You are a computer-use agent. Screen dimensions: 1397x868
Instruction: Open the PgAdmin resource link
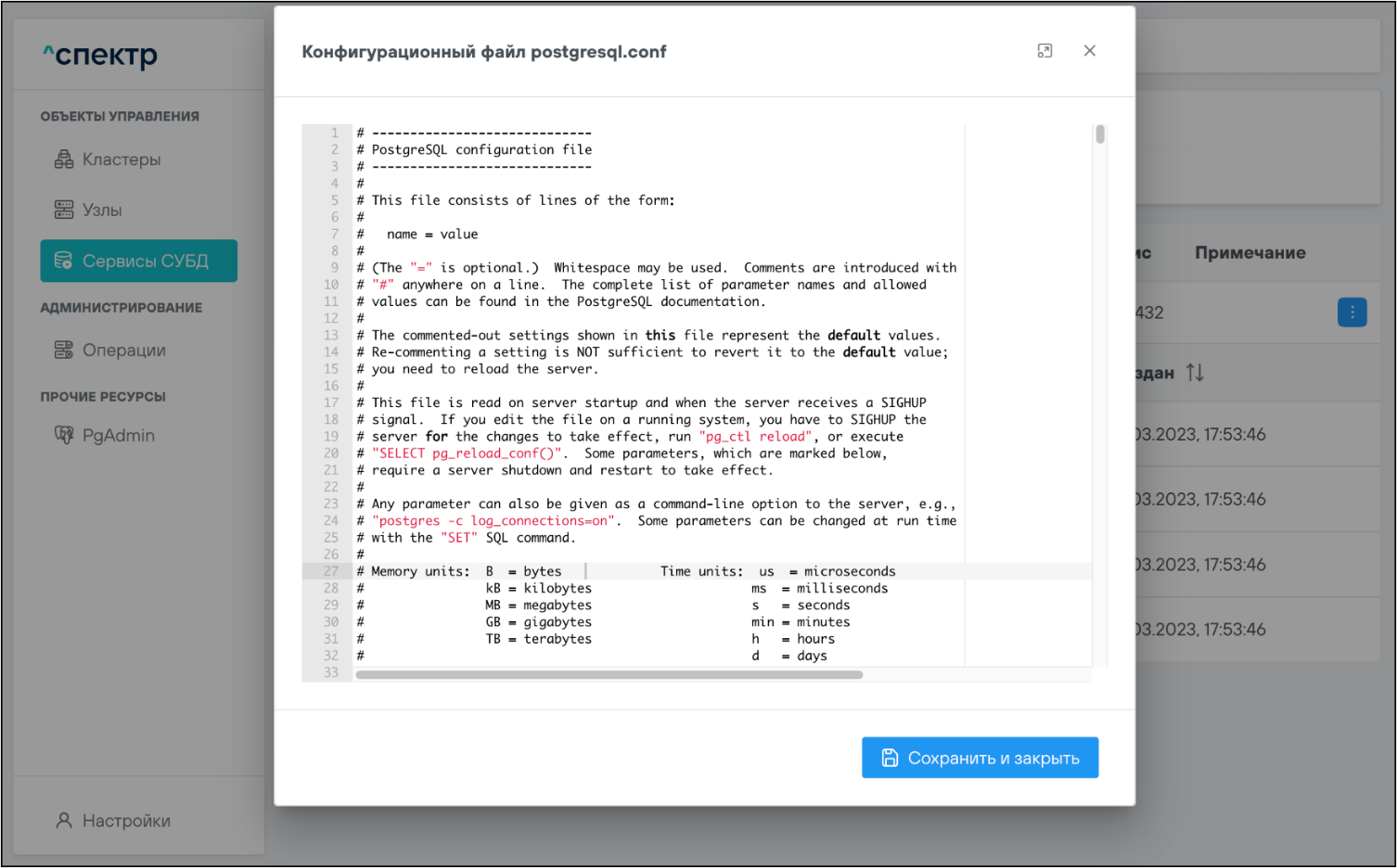[x=119, y=435]
